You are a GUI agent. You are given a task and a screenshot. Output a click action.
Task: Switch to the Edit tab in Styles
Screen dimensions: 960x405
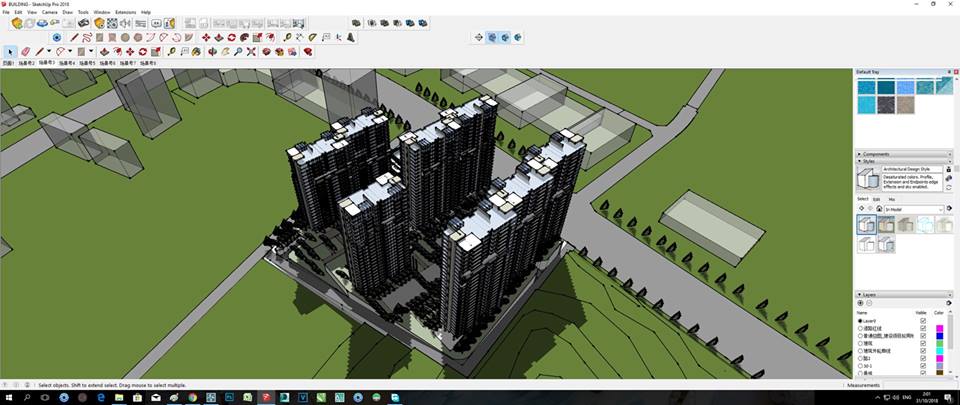tap(877, 199)
